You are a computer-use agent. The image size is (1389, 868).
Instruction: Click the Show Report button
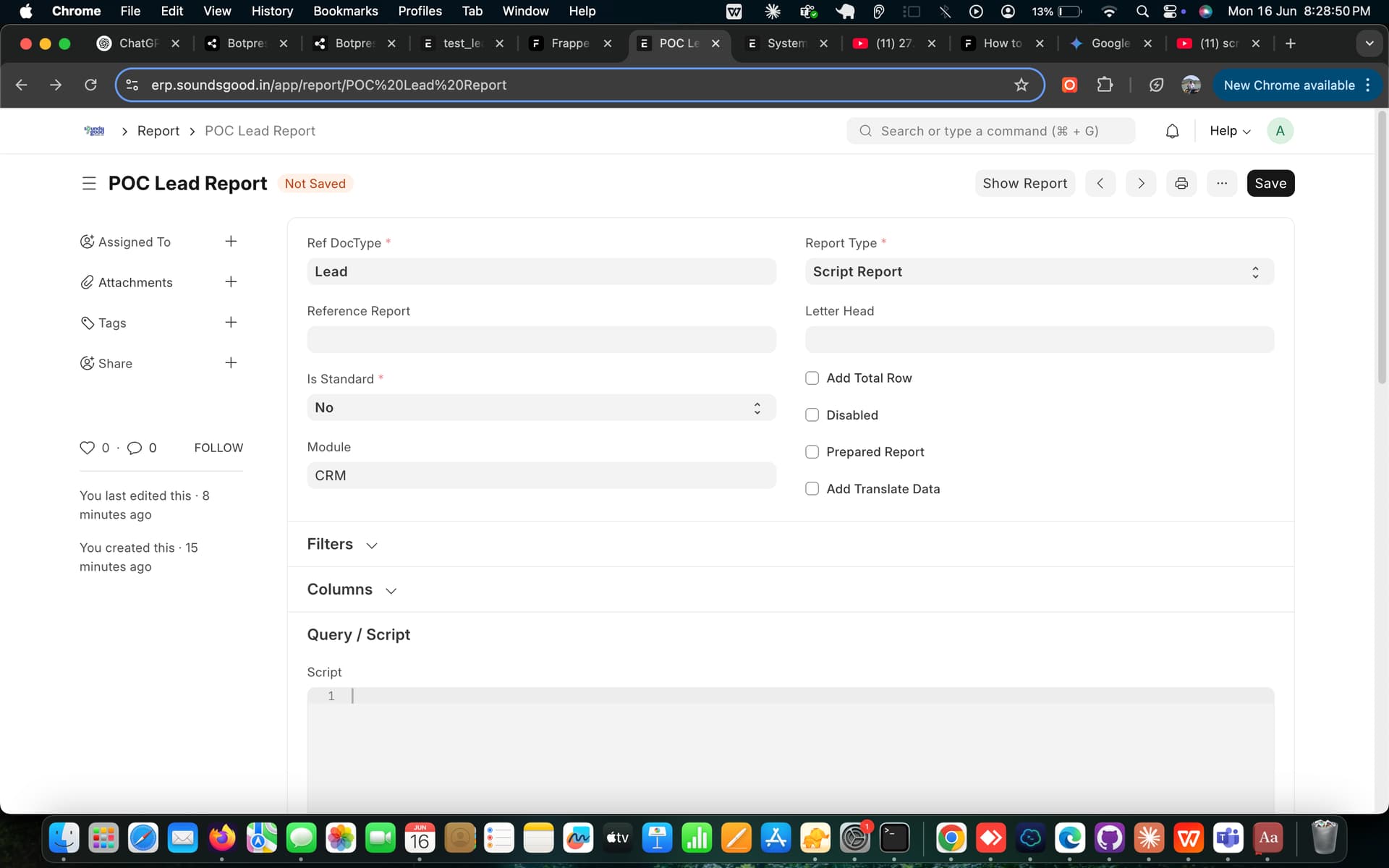(1024, 184)
